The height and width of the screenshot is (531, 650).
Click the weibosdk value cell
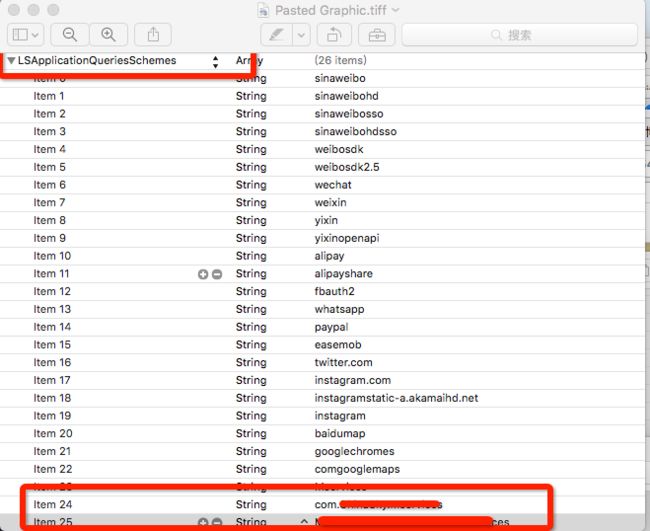click(x=339, y=149)
